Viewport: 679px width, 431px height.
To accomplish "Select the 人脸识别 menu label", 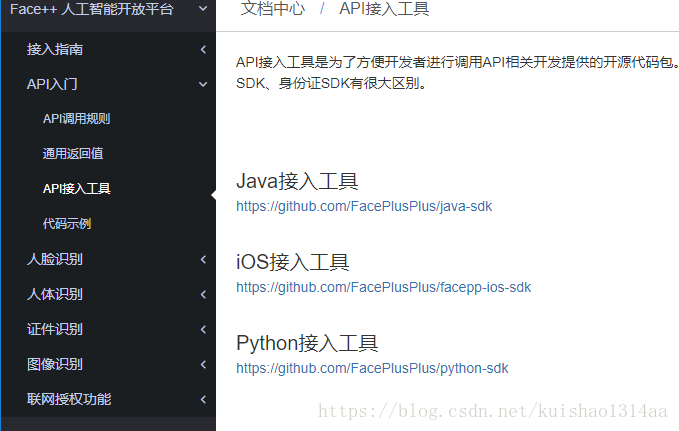I will tap(55, 259).
